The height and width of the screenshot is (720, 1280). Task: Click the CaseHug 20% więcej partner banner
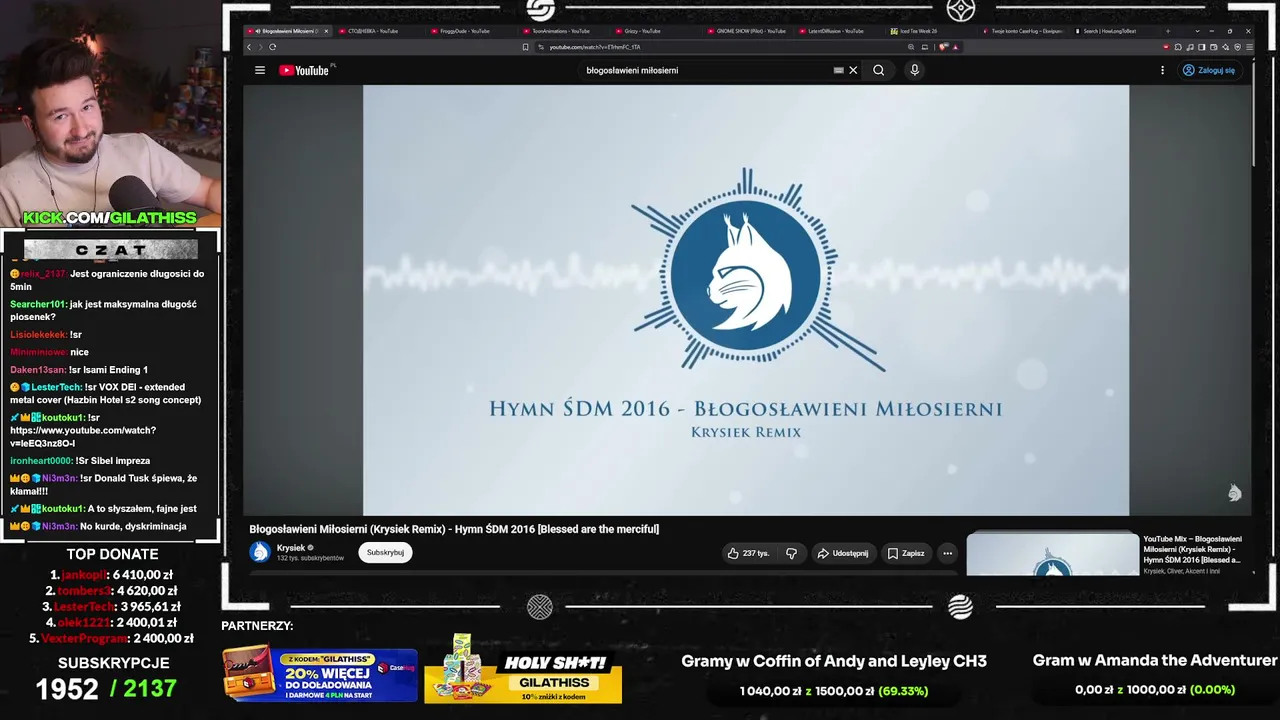click(x=320, y=675)
